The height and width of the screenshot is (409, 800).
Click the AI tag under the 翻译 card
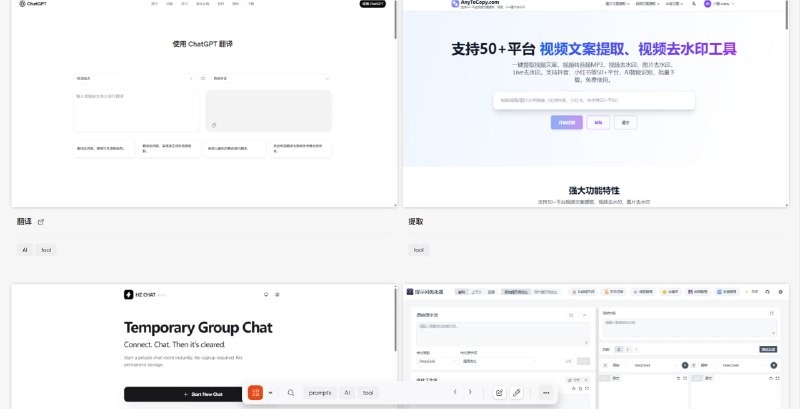point(24,250)
